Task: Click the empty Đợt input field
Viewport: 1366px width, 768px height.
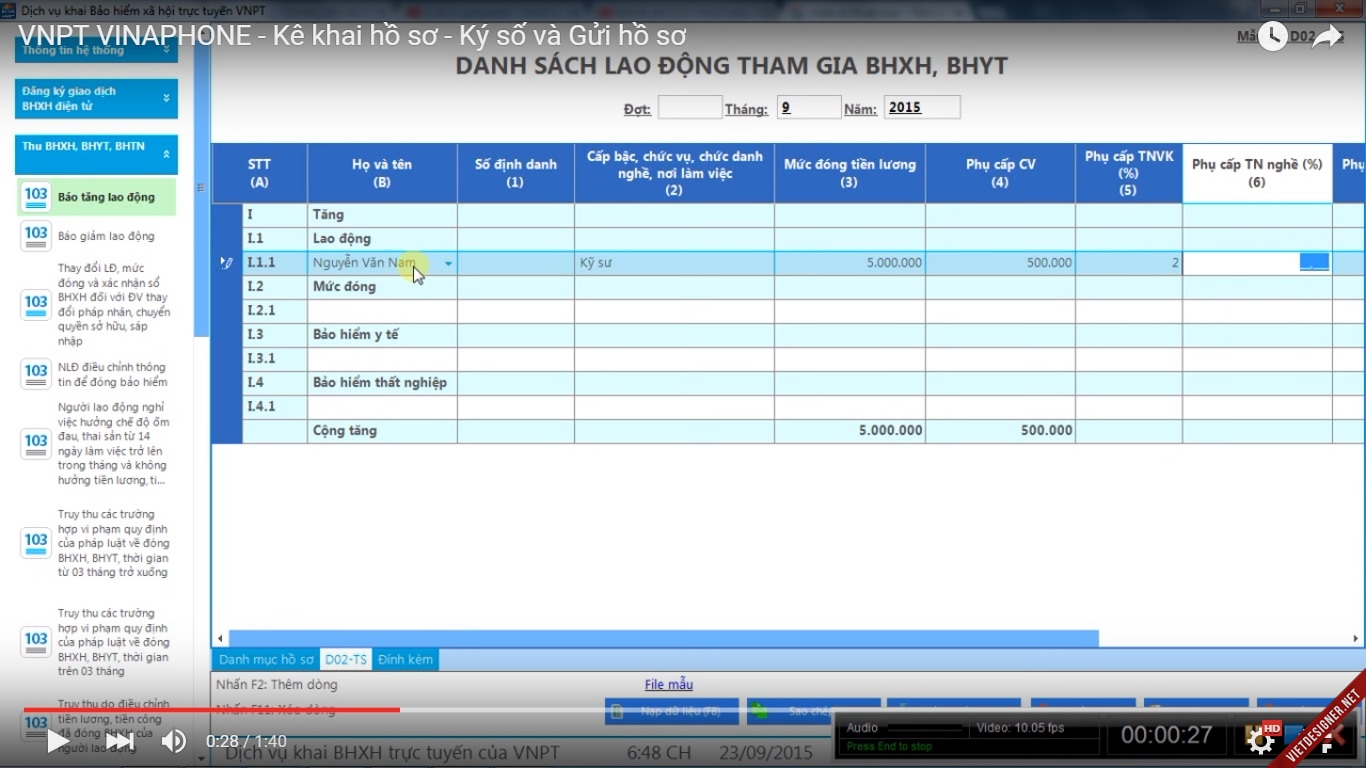Action: click(x=689, y=108)
